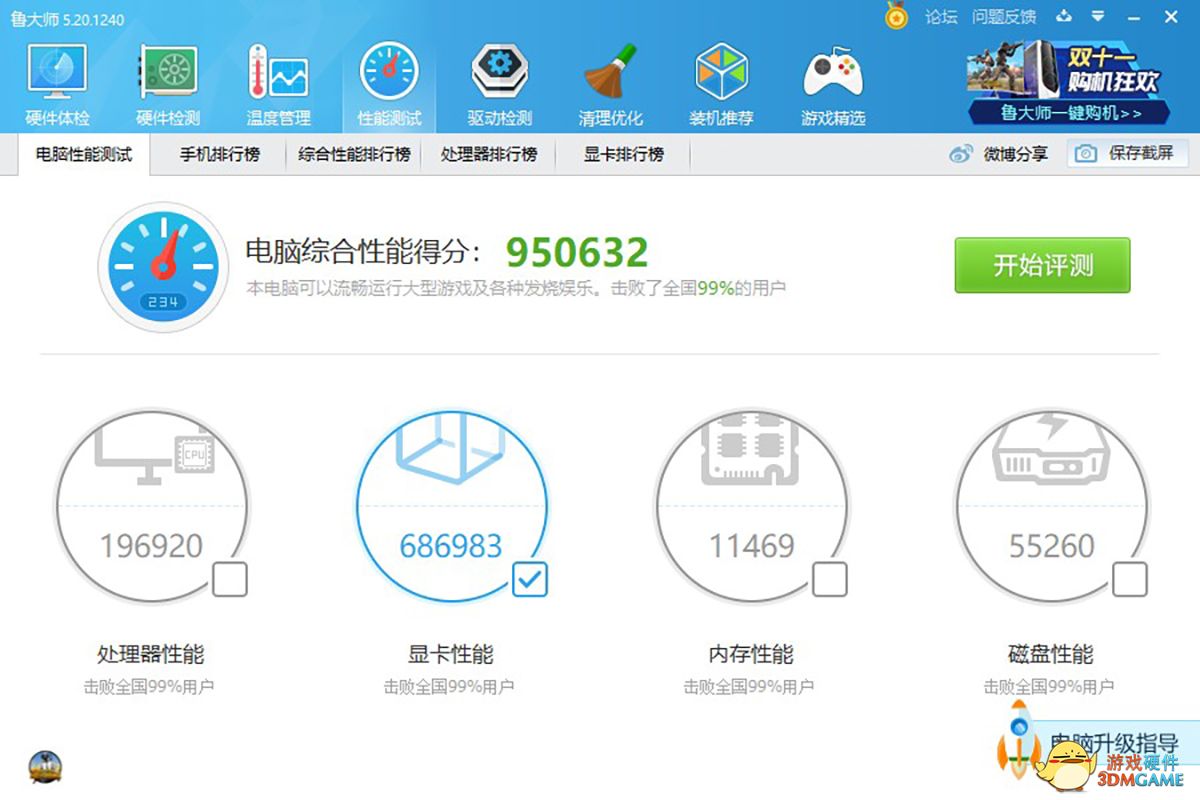Screen dimensions: 1200x800
Task: Share results via 微博分享
Action: coord(998,154)
